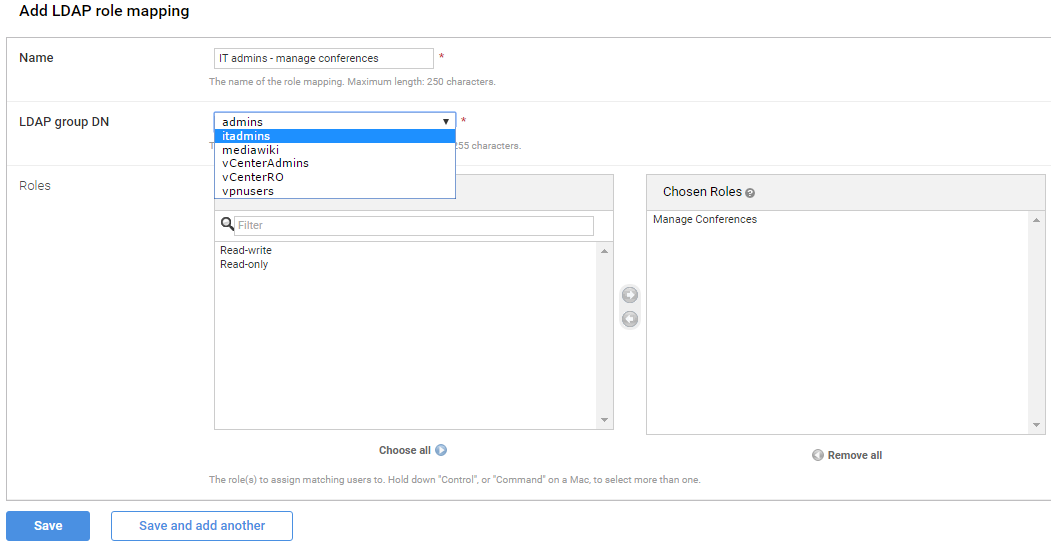Click the left arrow to remove selected role
Screen dimensions: 1051x549
pyautogui.click(x=630, y=319)
